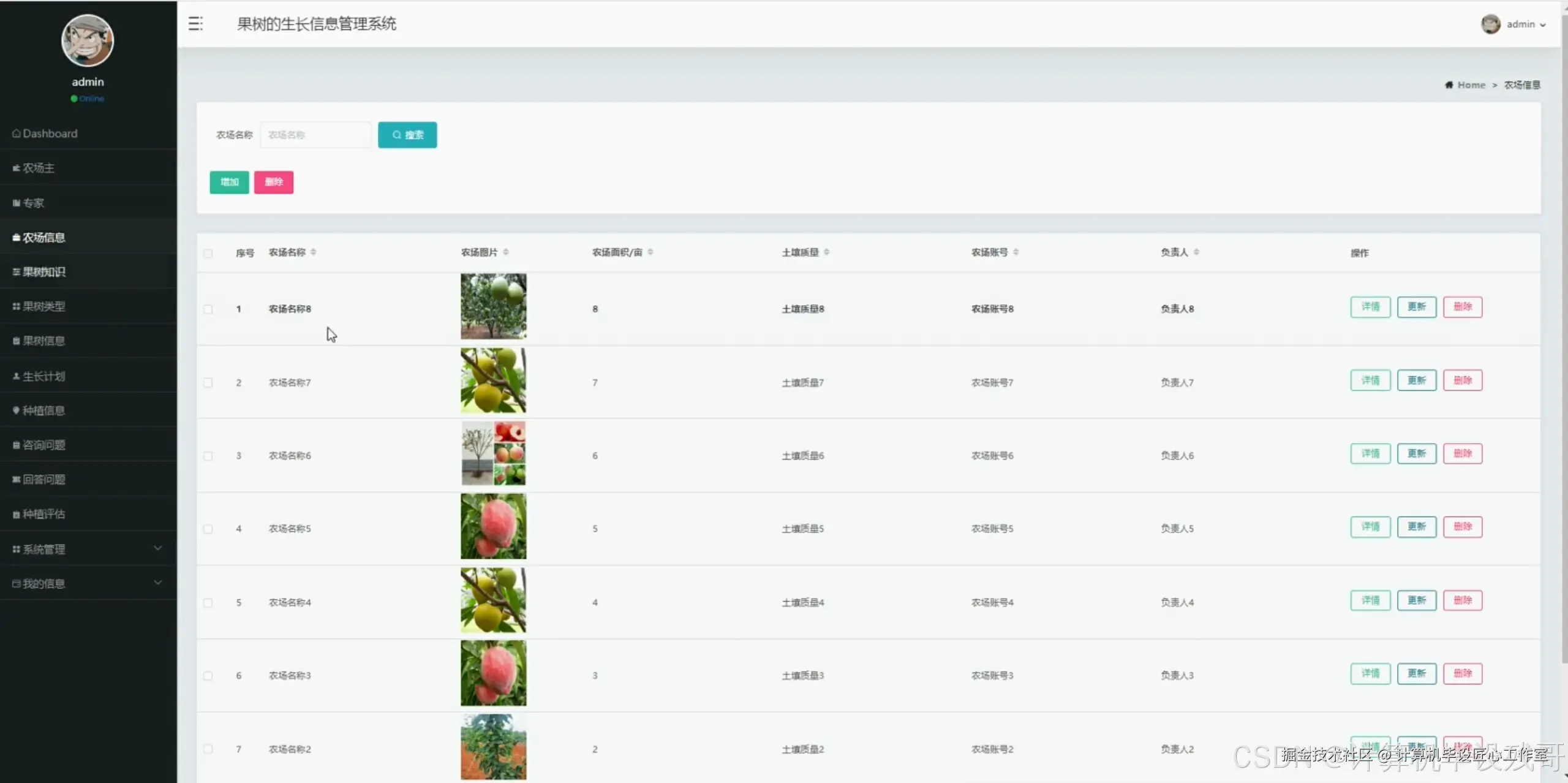Click 详情 button for 农场名称7 row

point(1370,380)
